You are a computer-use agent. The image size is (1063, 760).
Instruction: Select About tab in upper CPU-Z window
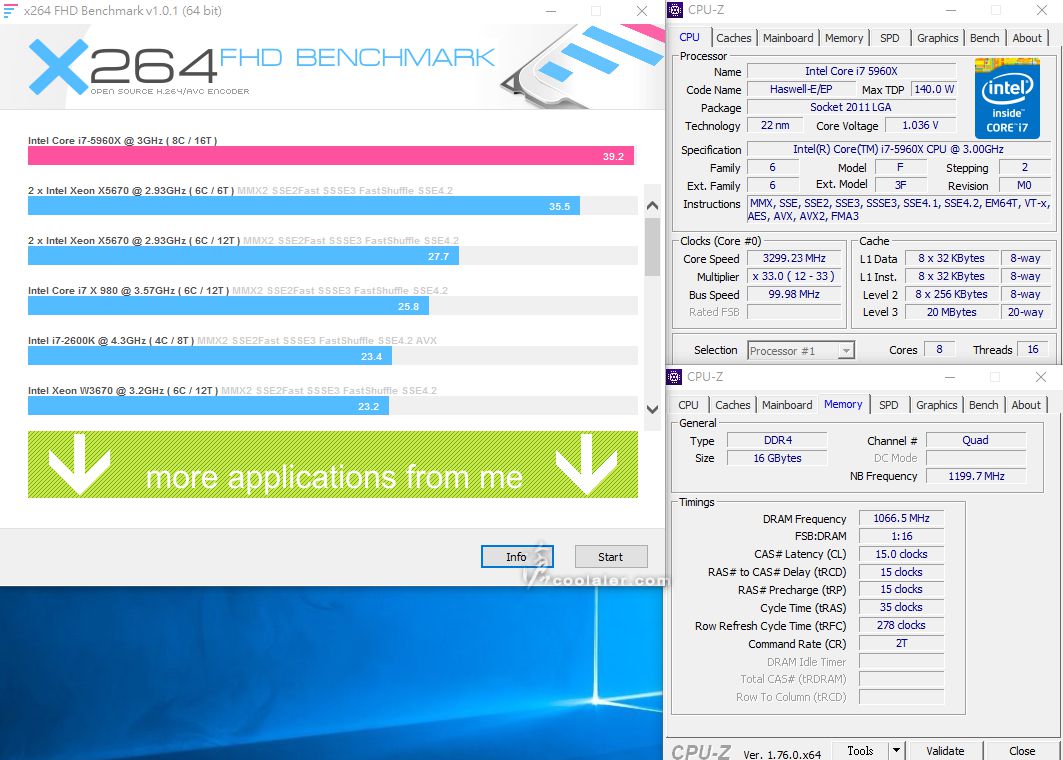1027,38
